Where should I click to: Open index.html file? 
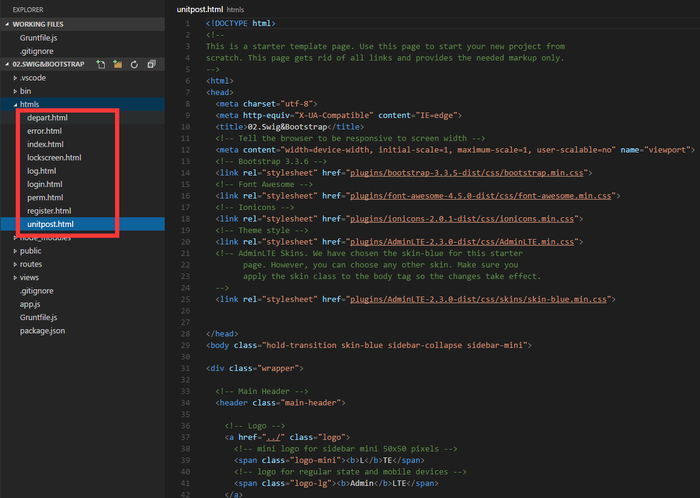(45, 144)
